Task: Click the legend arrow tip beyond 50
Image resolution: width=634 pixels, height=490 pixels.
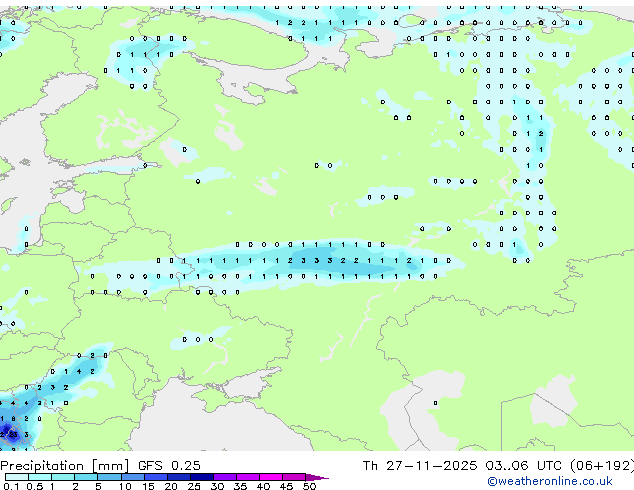Action: pos(318,477)
